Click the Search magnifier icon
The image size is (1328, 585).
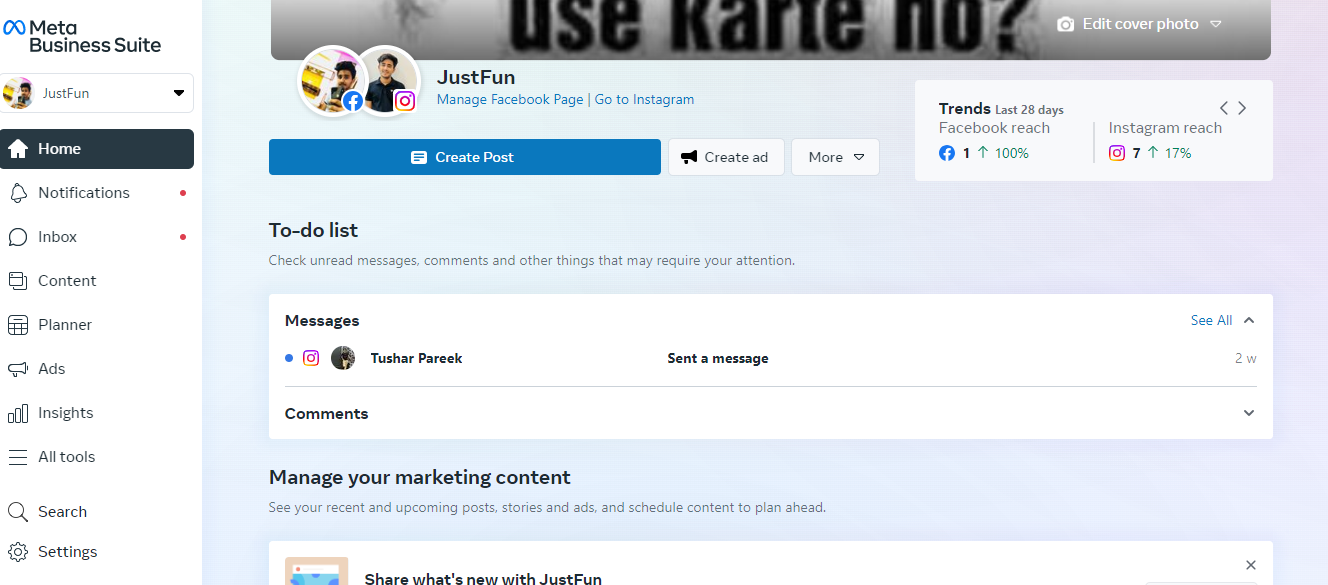tap(18, 512)
